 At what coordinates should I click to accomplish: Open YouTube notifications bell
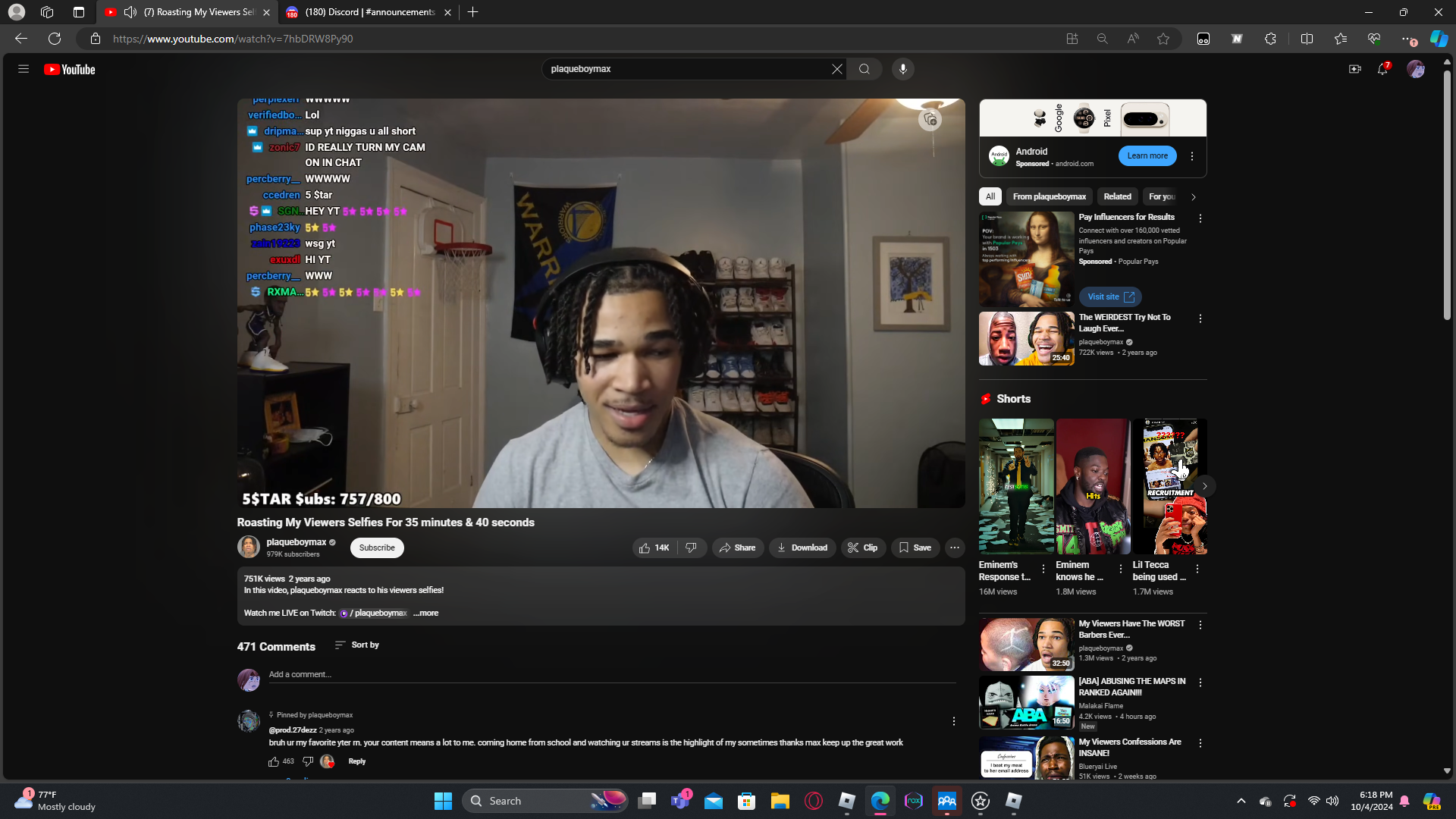click(x=1383, y=69)
